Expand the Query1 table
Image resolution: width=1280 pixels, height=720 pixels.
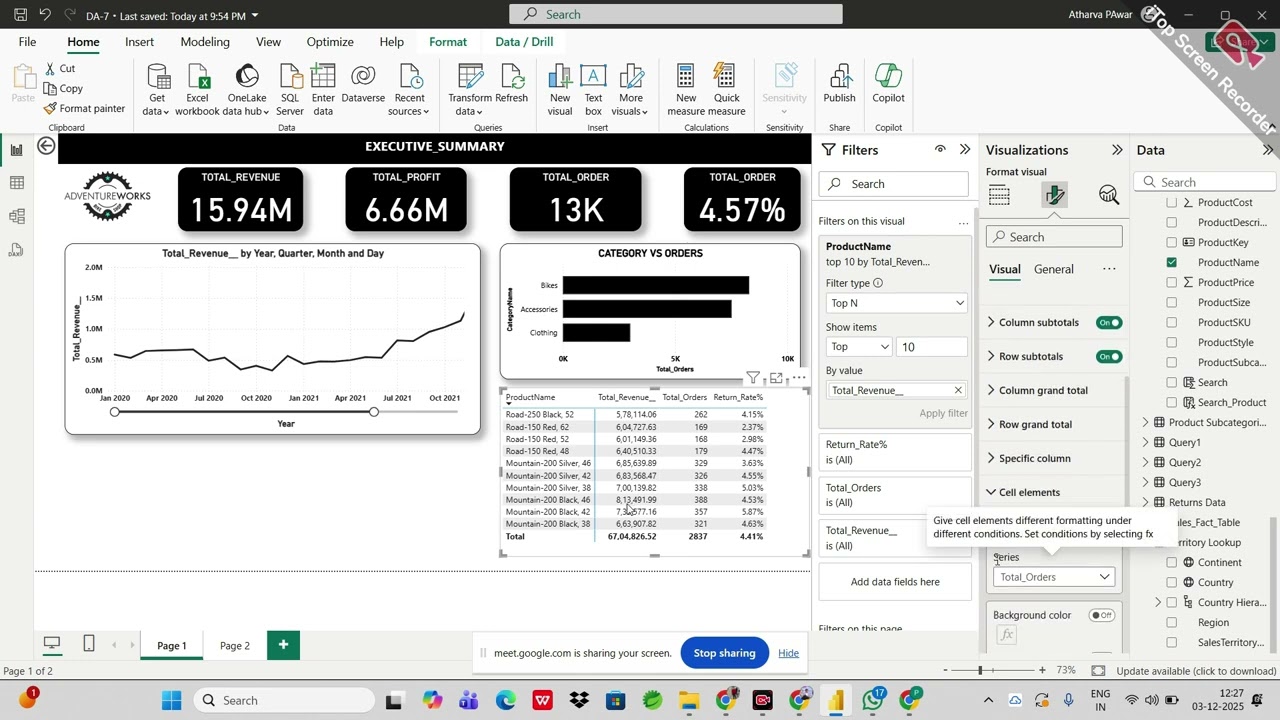(1146, 442)
